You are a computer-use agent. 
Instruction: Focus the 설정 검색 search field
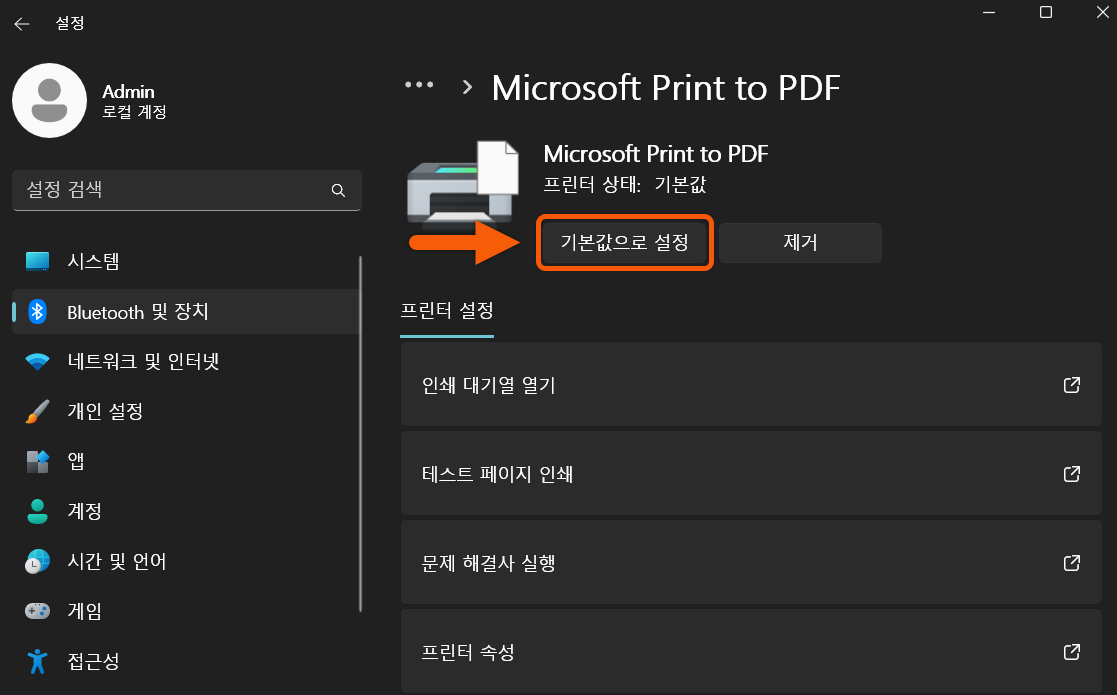[187, 190]
